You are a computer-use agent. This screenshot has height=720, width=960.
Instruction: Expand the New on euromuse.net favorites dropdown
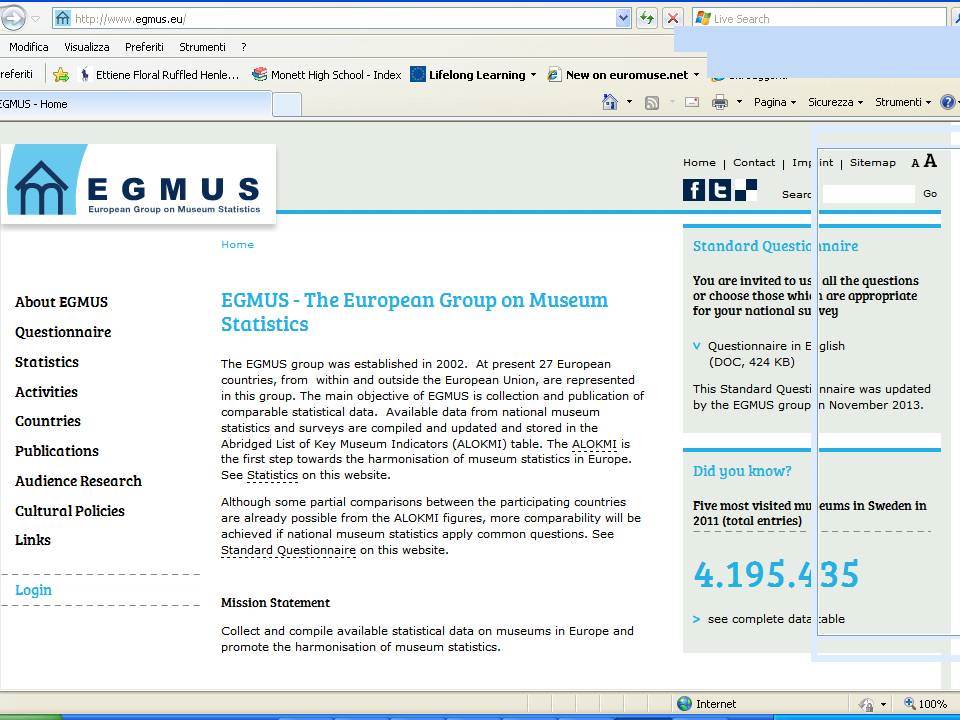696,75
